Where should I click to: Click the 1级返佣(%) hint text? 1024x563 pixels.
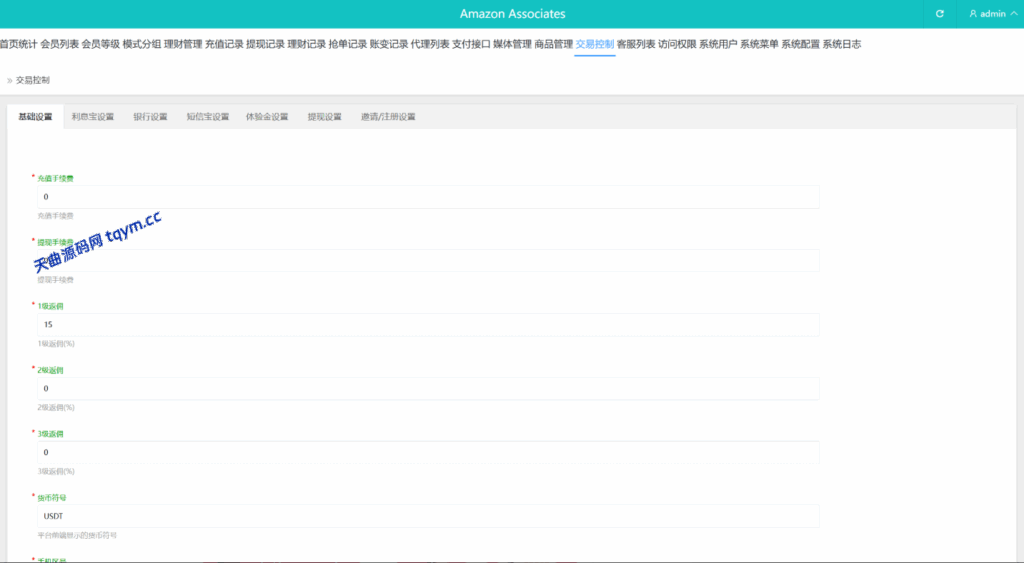coord(56,344)
